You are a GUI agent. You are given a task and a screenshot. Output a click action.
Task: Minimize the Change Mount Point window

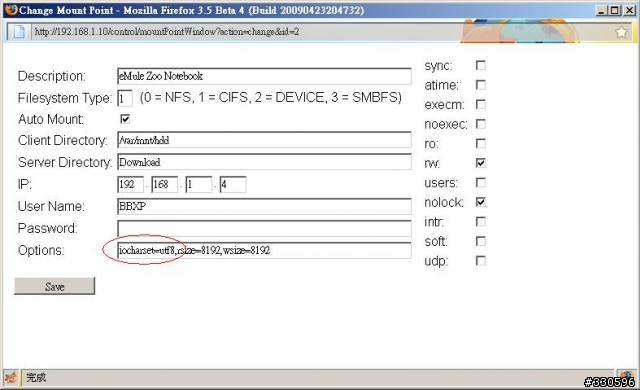600,10
